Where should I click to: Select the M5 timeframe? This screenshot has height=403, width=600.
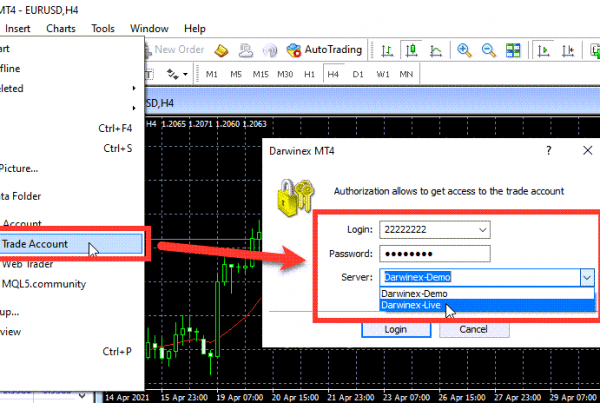(236, 74)
